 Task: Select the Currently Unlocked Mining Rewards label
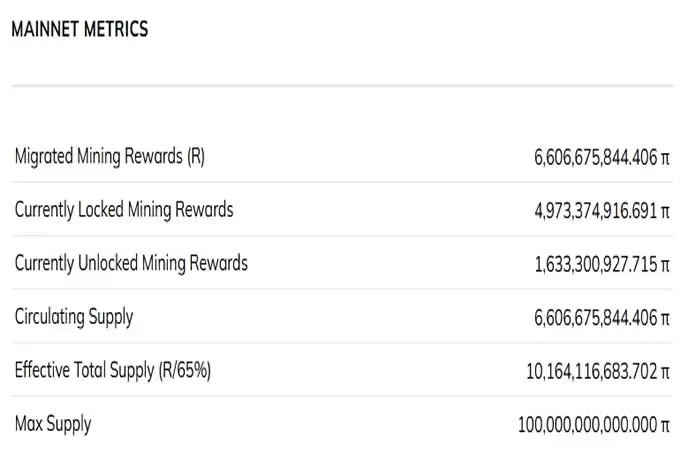point(131,263)
